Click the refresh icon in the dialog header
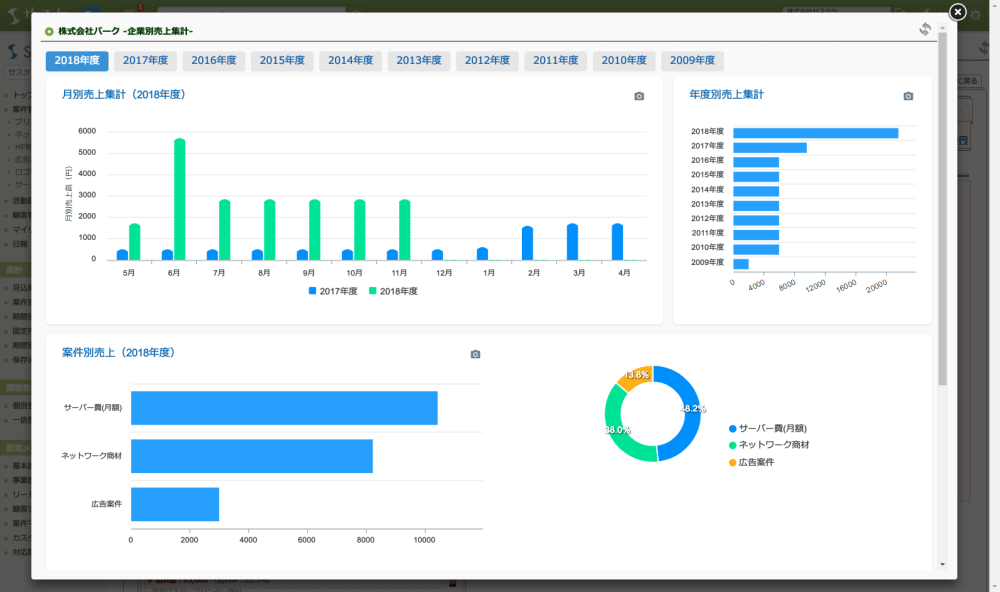Image resolution: width=1000 pixels, height=592 pixels. click(x=925, y=29)
